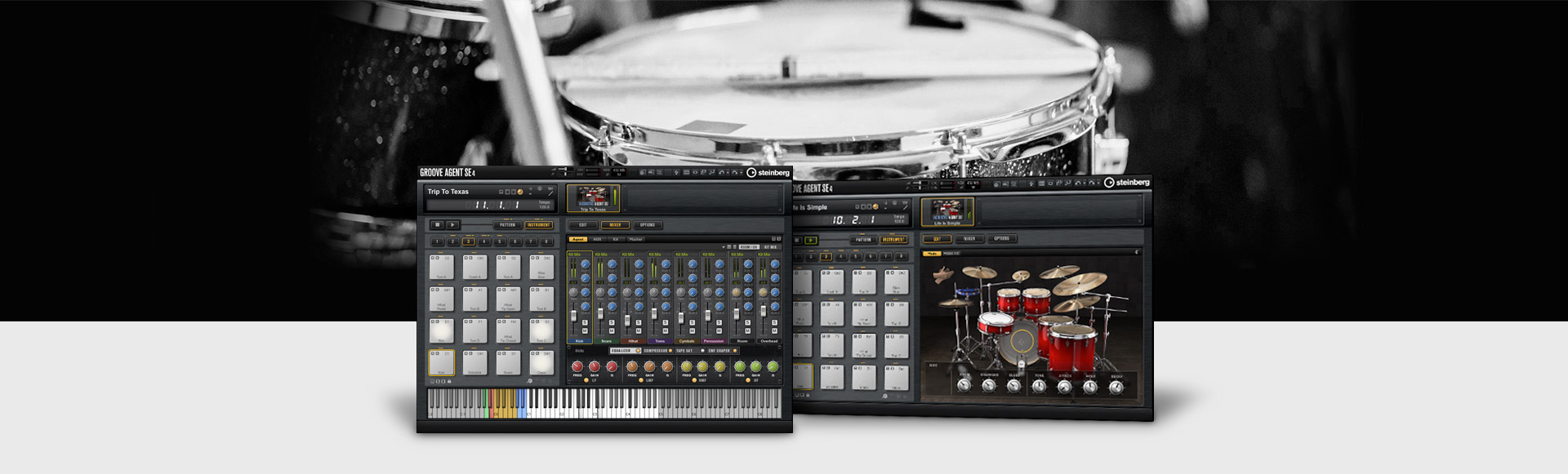Viewport: 1568px width, 474px height.
Task: Click the blue tambourine in kit picture
Action: click(967, 291)
